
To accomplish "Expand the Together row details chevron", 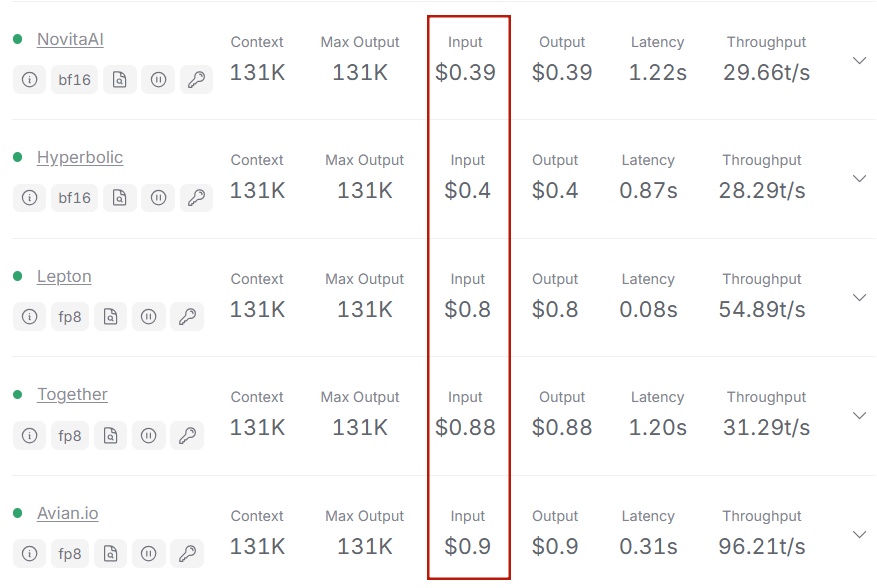I will coord(859,416).
